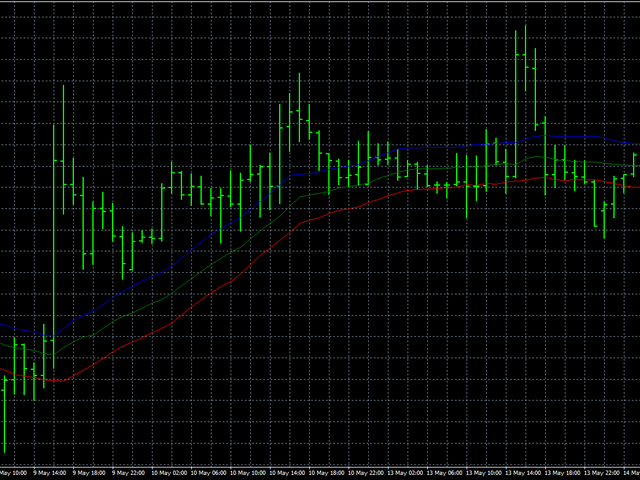This screenshot has height=480, width=640.
Task: Click the '10 May 10:00' time axis label
Action: (x=249, y=473)
